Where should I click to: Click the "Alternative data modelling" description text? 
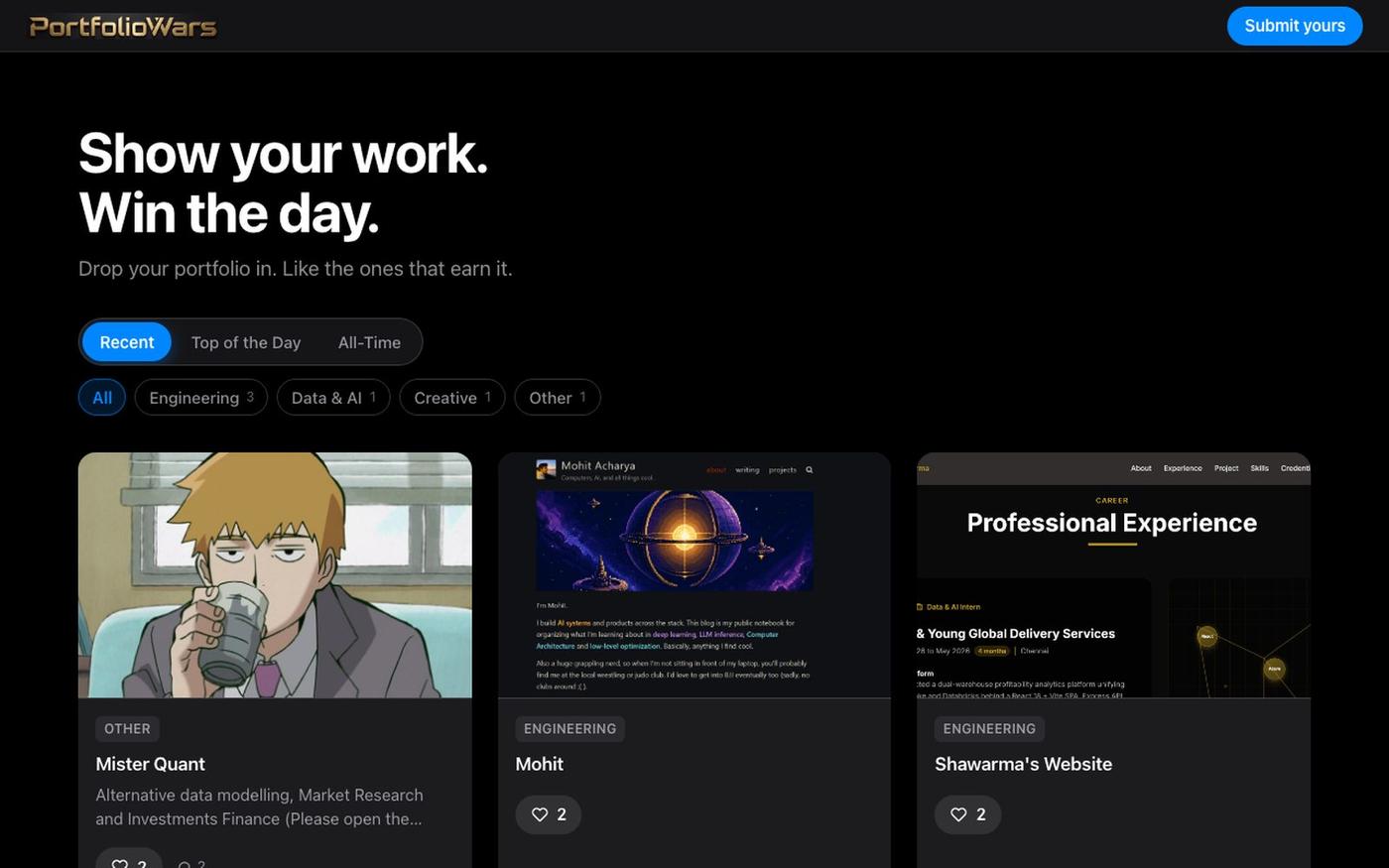(260, 806)
